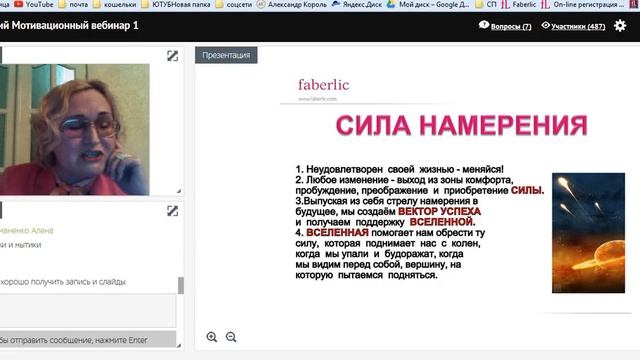Click the questions speech bubble icon
This screenshot has width=640, height=360.
(x=484, y=25)
